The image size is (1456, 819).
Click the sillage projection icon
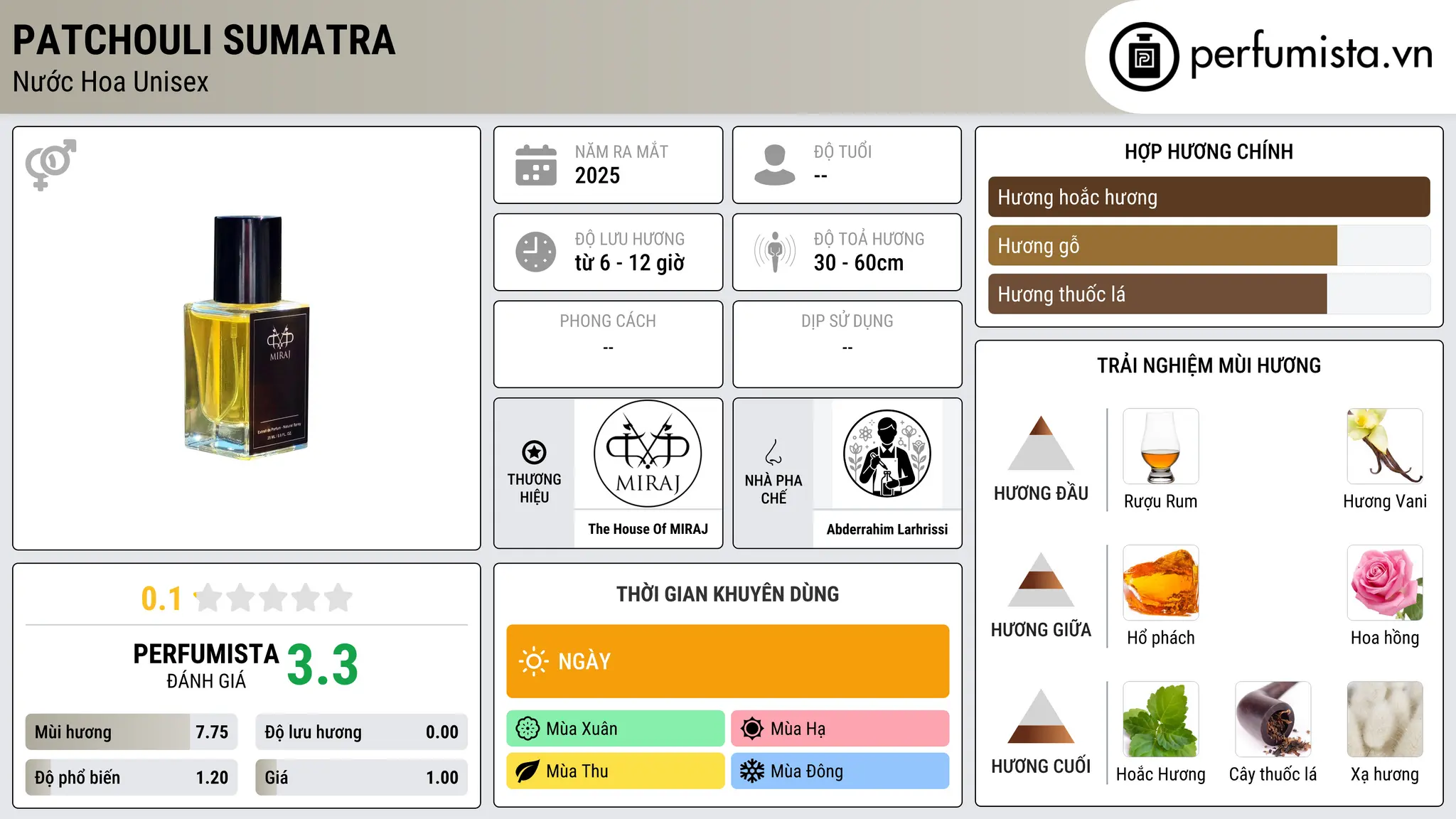775,252
